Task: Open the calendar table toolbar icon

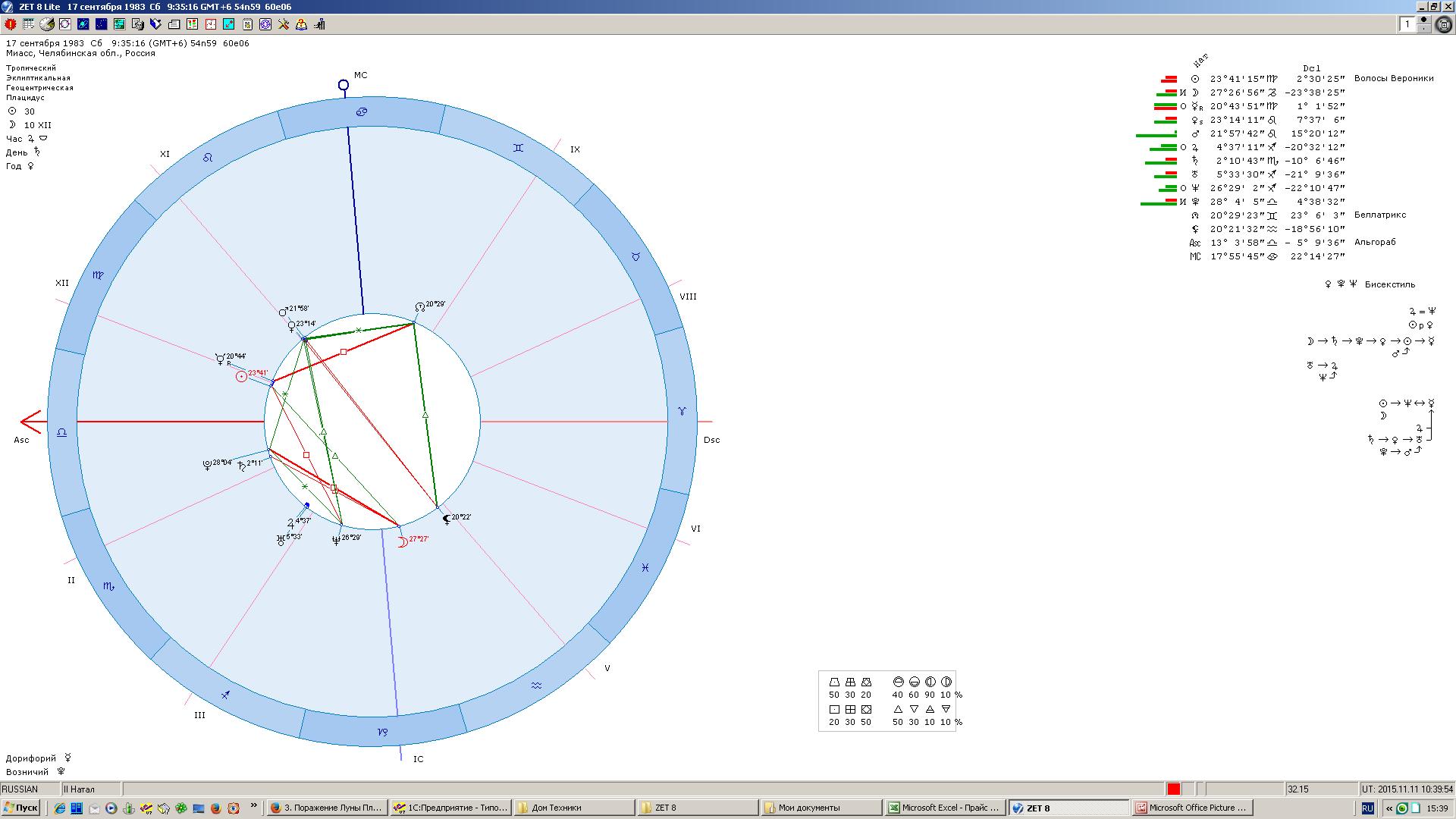Action: pyautogui.click(x=29, y=24)
